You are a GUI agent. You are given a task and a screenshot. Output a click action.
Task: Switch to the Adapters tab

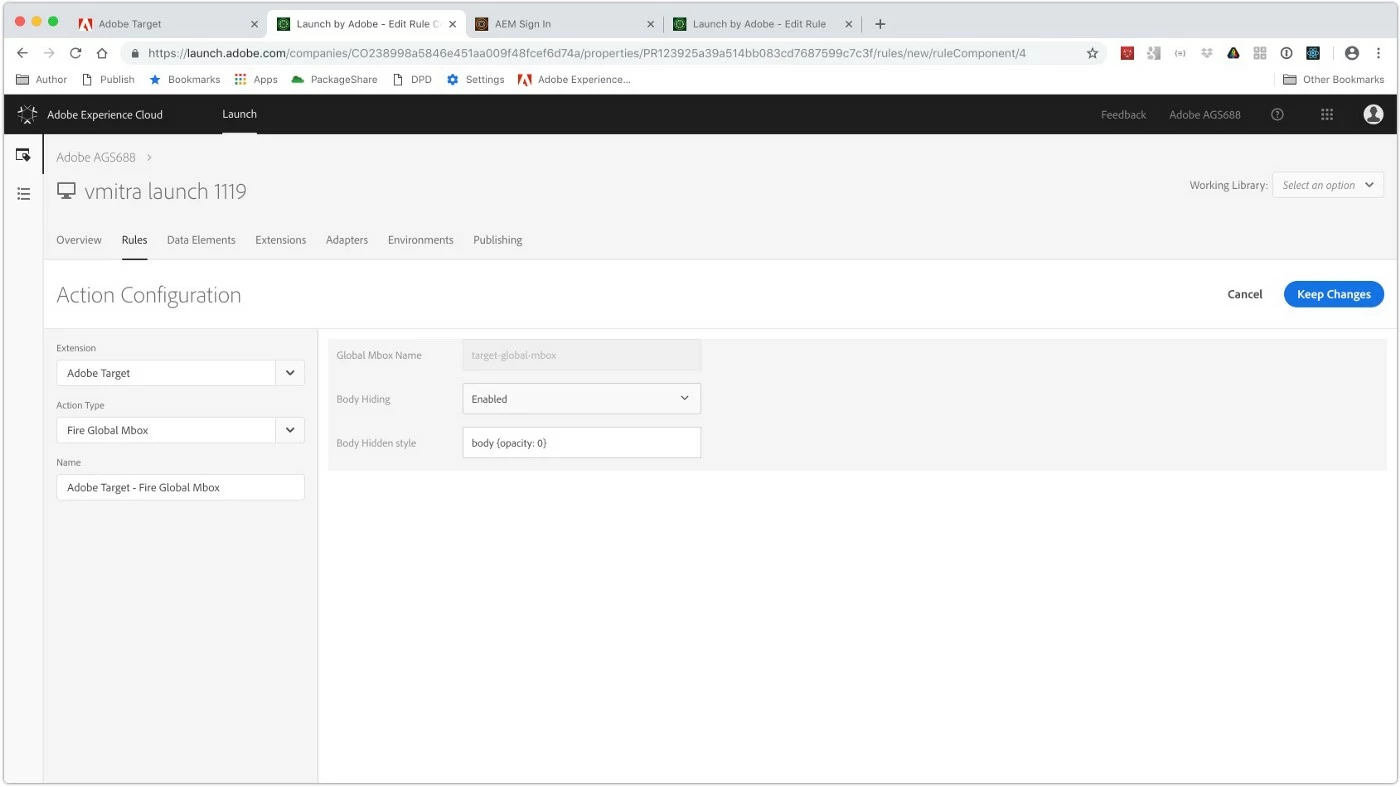pyautogui.click(x=347, y=240)
